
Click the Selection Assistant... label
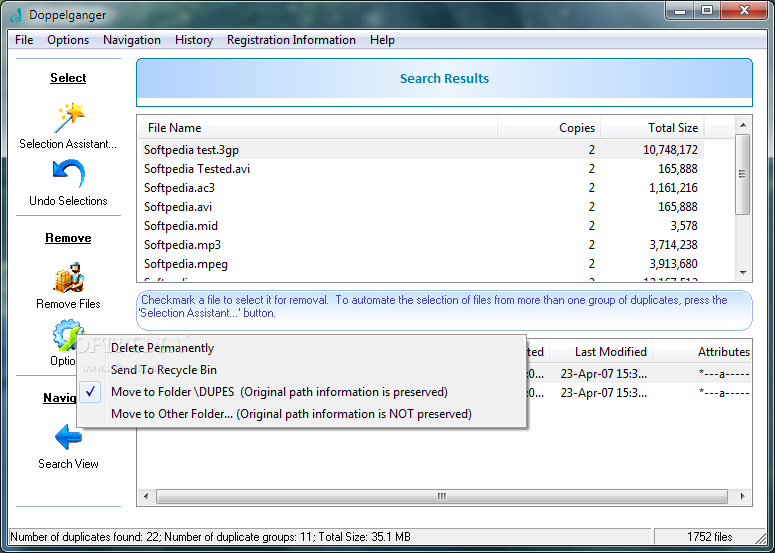[68, 144]
